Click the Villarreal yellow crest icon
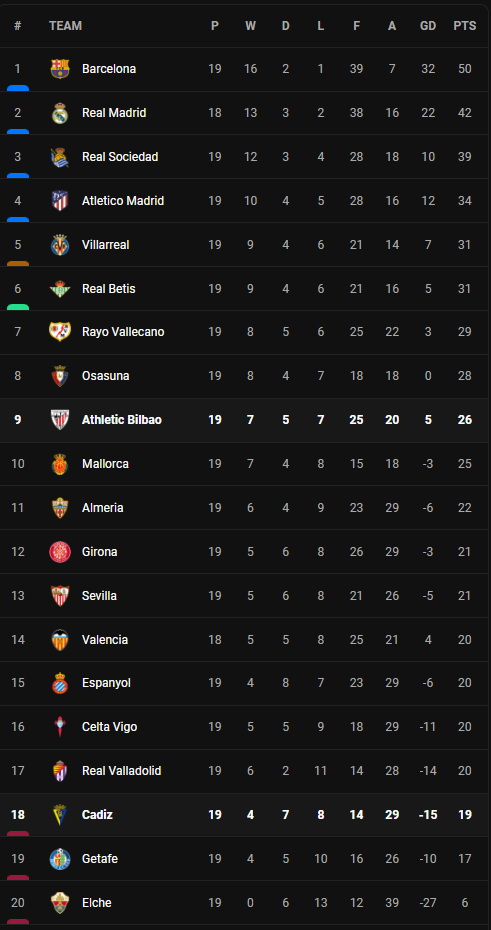The image size is (491, 930). (x=60, y=244)
